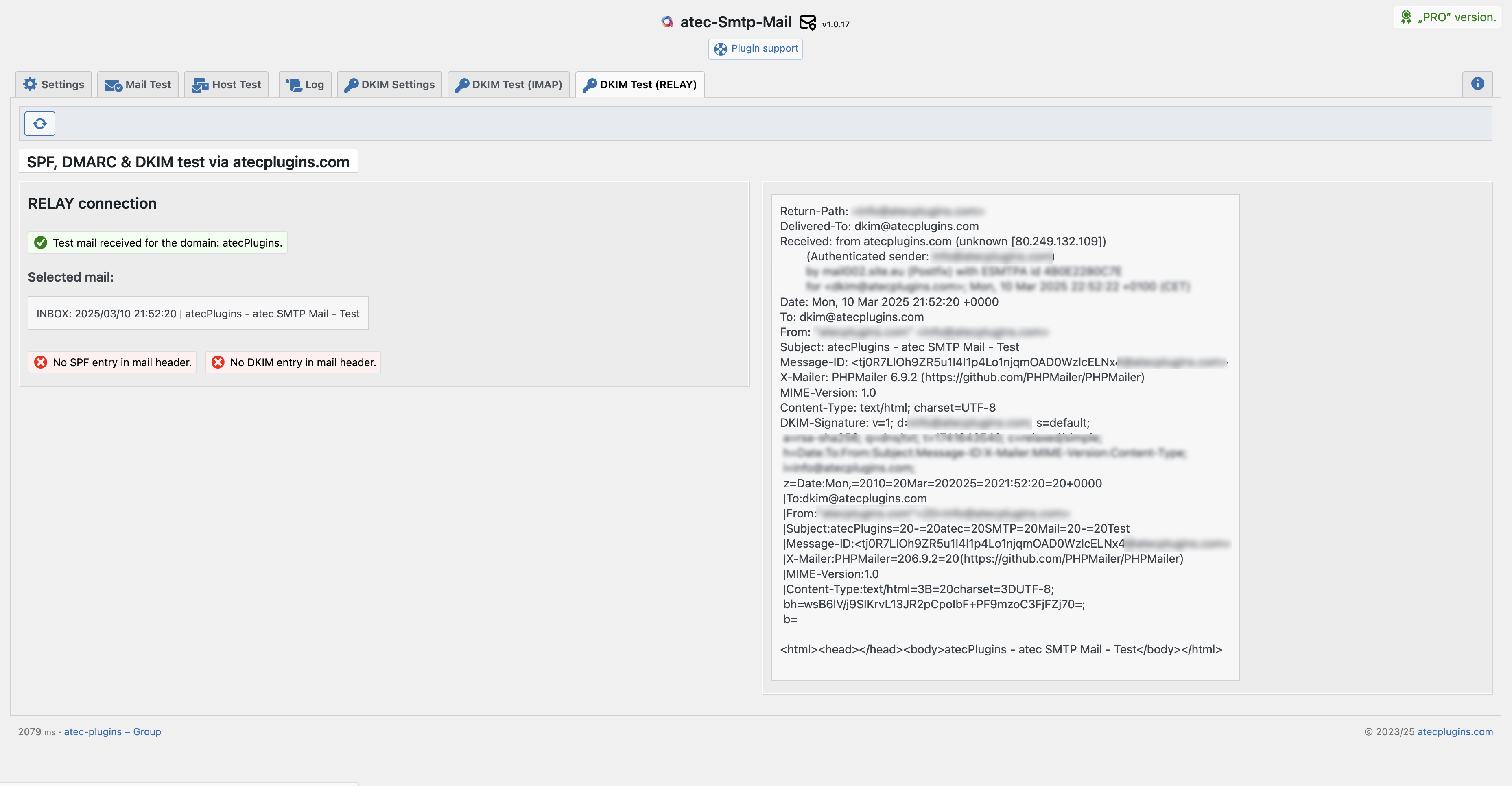Click the lifebuoy icon in Plugin support

point(720,49)
